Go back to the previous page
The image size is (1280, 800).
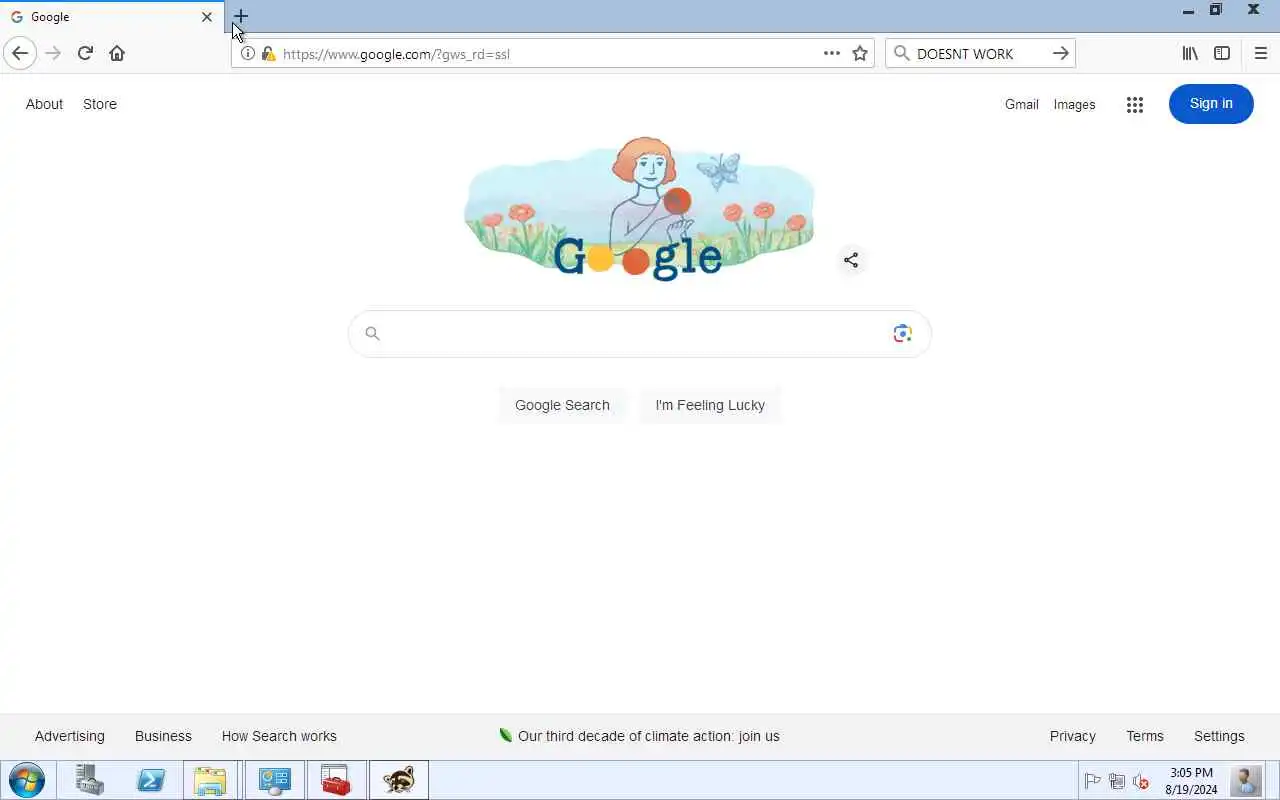[20, 53]
